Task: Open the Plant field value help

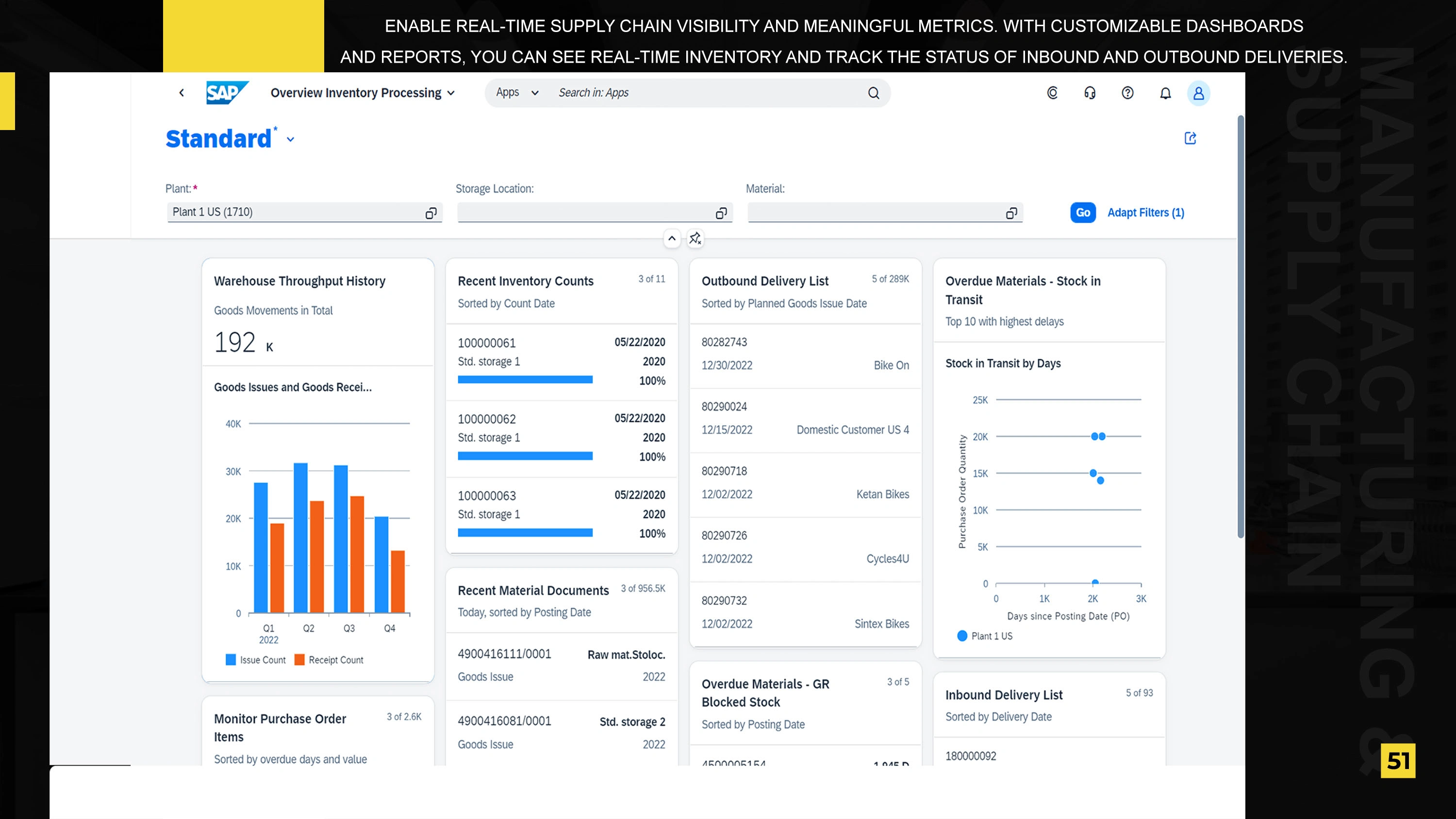Action: coord(430,213)
